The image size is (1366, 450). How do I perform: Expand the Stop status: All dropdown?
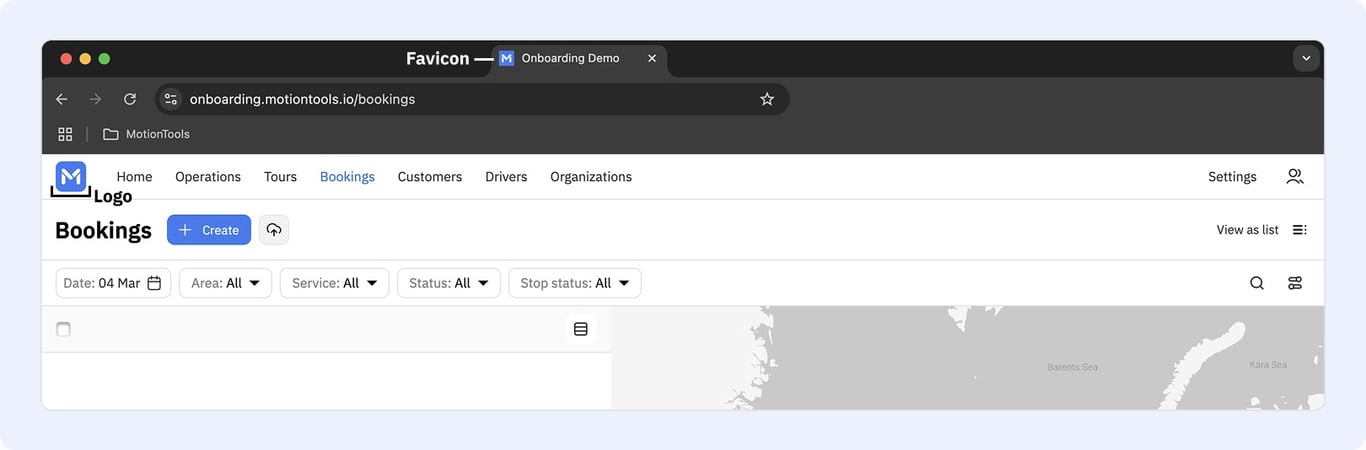point(575,283)
